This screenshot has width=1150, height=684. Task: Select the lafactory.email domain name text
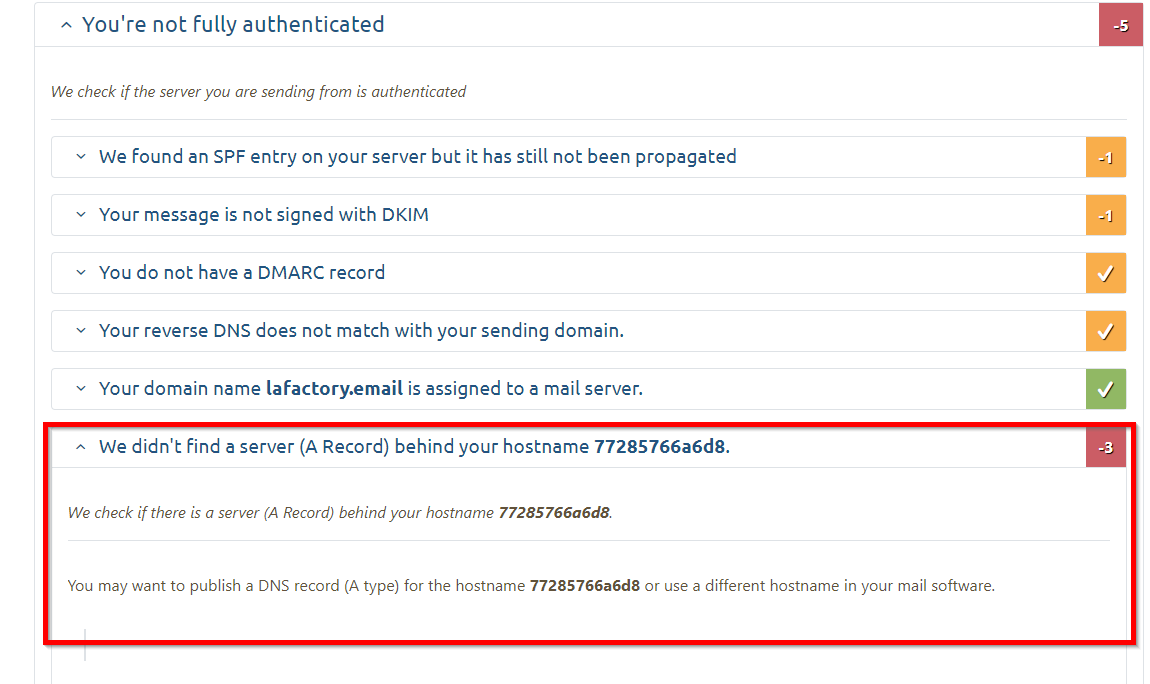coord(334,389)
